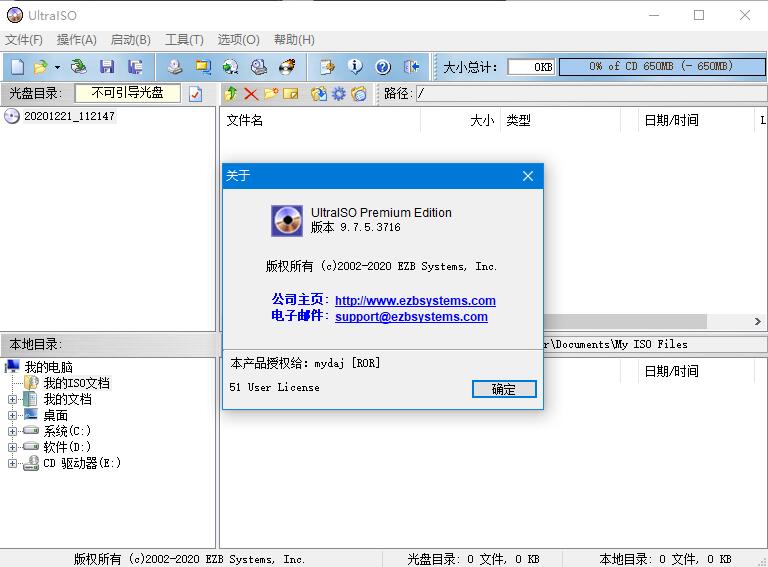768x567 pixels.
Task: Select the CD 驱动器(E:) drive label
Action: [x=82, y=463]
